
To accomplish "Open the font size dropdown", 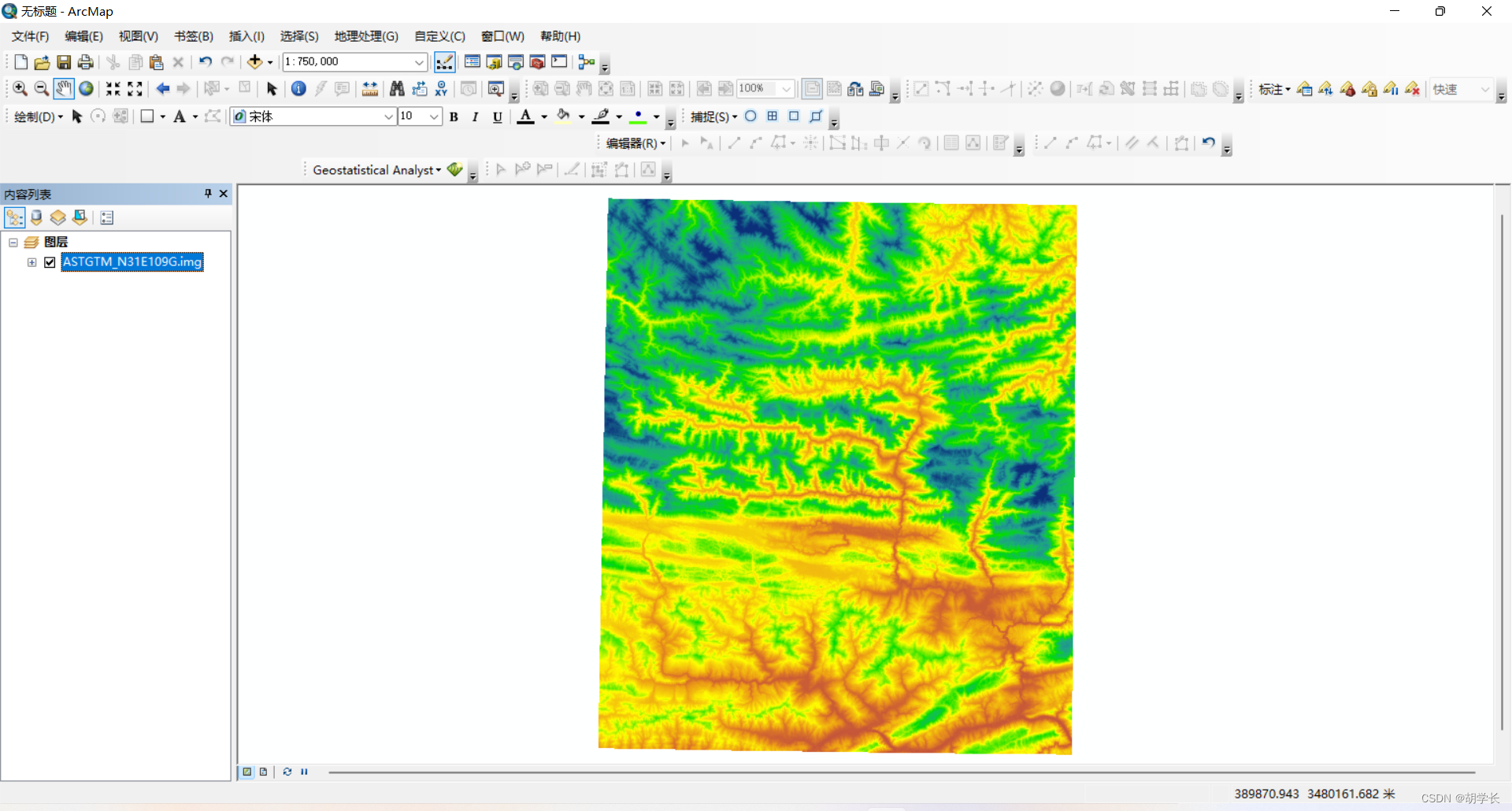I will (x=433, y=117).
